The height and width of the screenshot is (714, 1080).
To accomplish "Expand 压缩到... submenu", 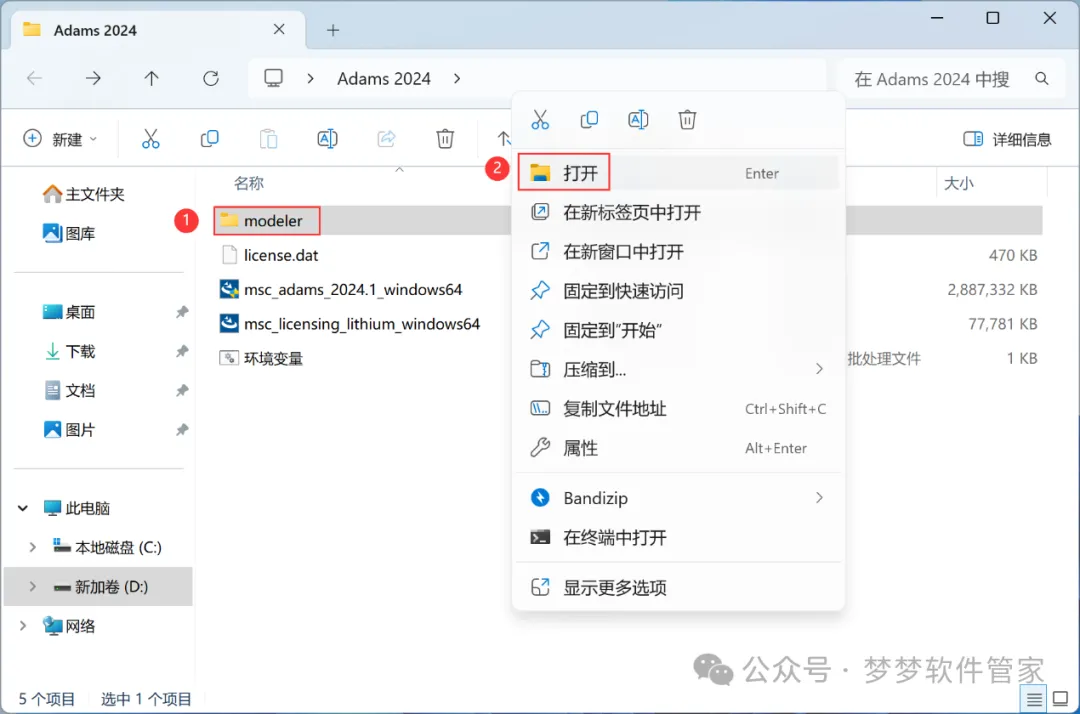I will coord(678,369).
